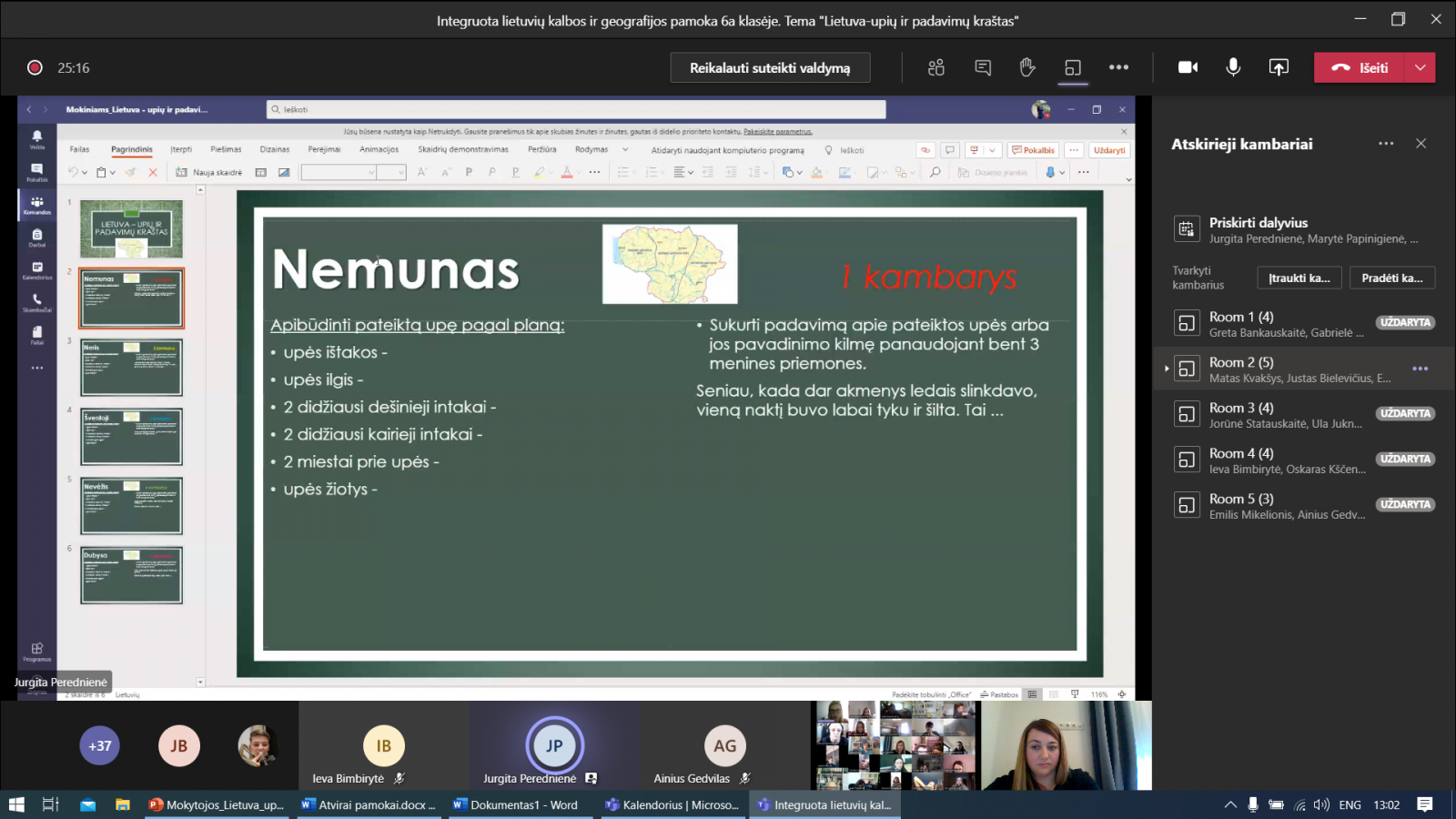Mute or unmute the microphone
Image resolution: width=1456 pixels, height=819 pixels.
click(x=1233, y=67)
